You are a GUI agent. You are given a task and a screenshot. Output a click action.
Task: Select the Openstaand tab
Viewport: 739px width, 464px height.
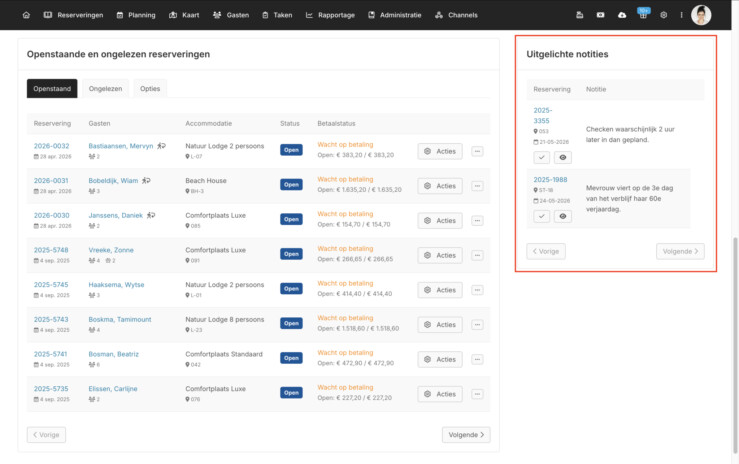[52, 89]
